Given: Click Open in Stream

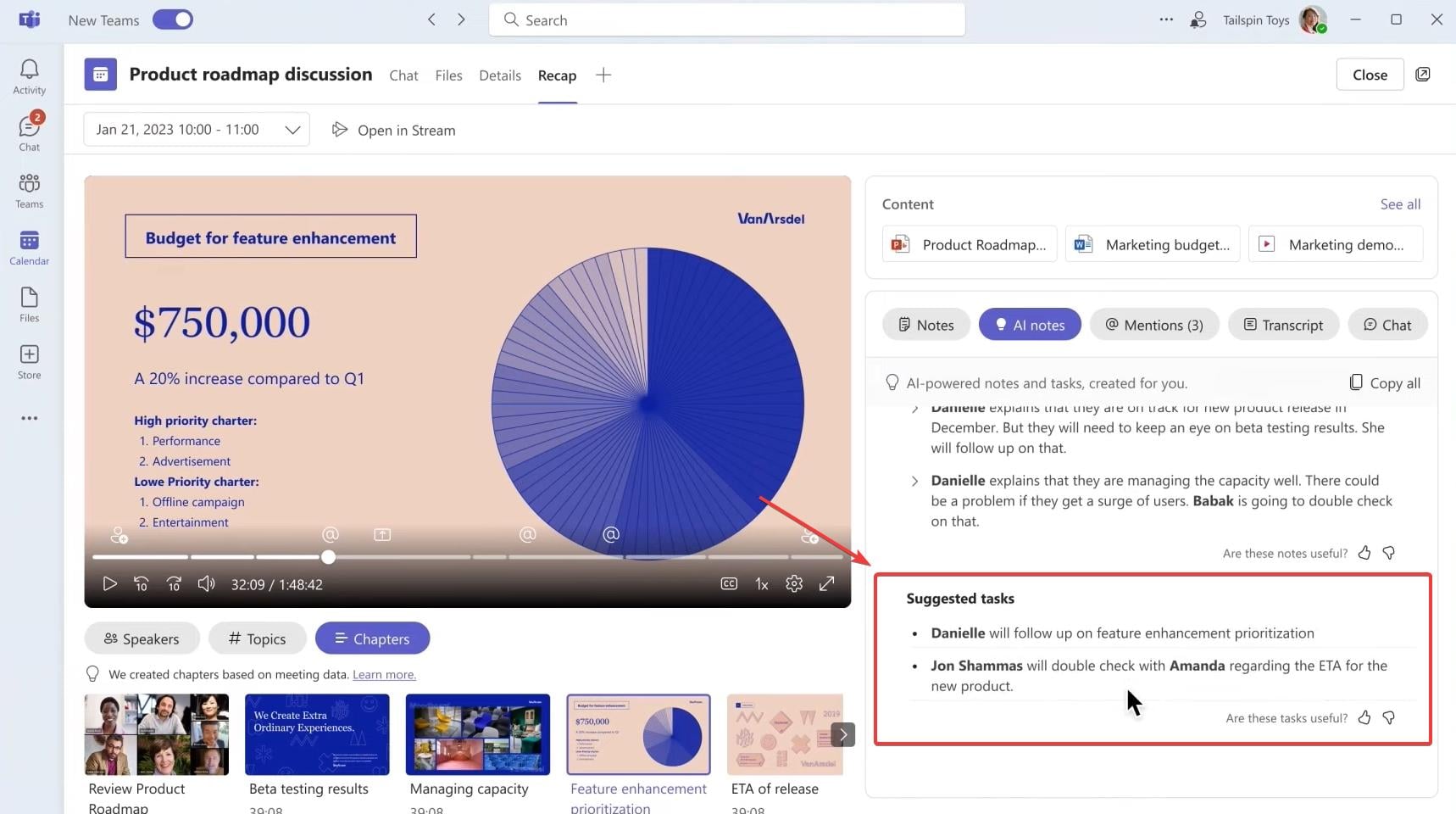Looking at the screenshot, I should point(394,130).
